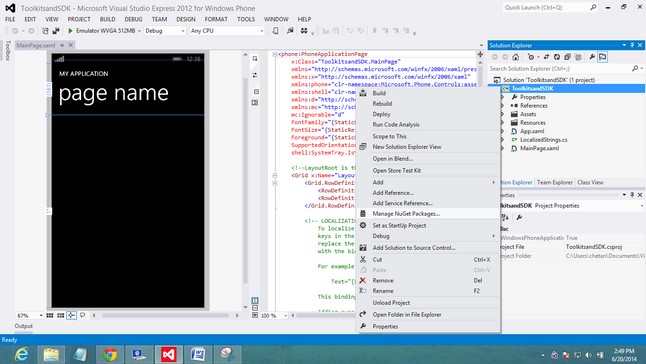This screenshot has height=364, width=646.
Task: Select Solution 'ToolkitsandSDK' root node
Action: point(549,80)
